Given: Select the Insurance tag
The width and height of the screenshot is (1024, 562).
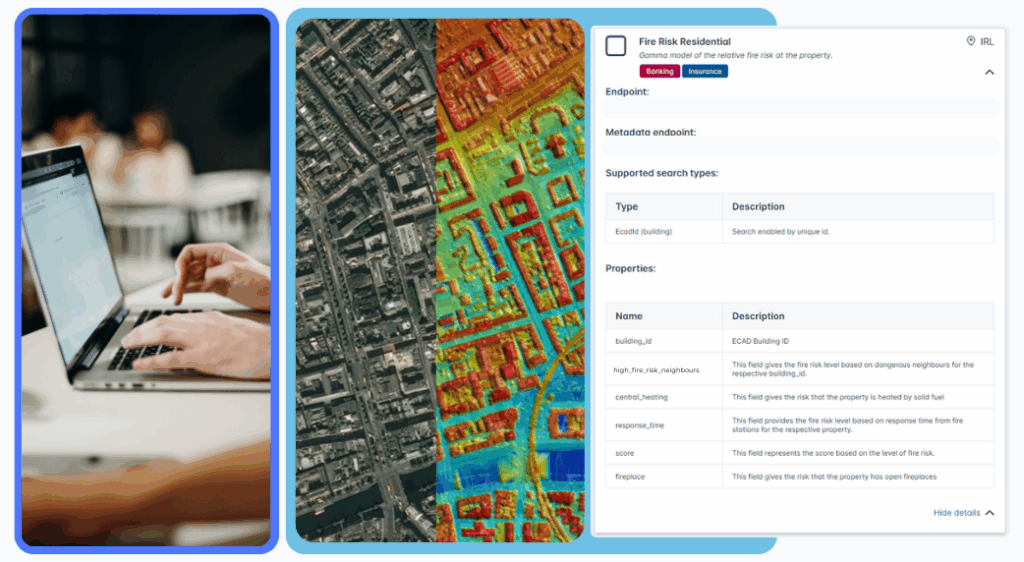Looking at the screenshot, I should coord(705,72).
